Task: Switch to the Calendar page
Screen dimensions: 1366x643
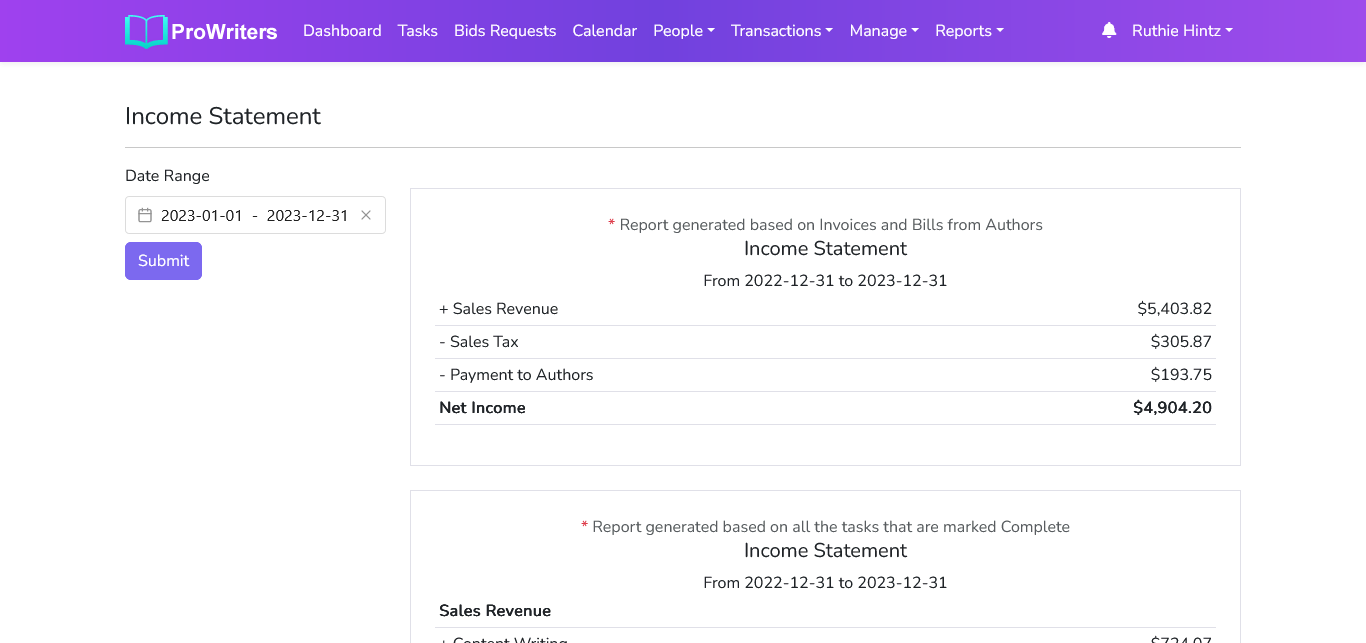Action: click(x=604, y=31)
